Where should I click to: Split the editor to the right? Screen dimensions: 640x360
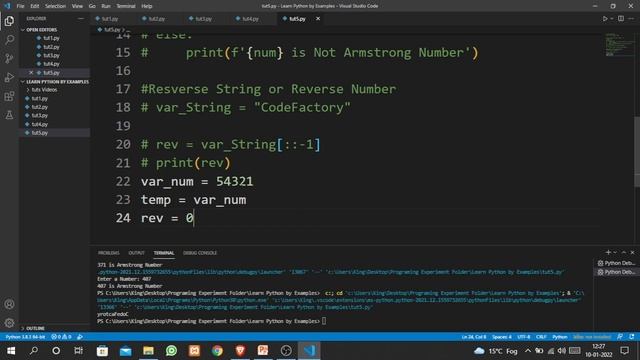click(x=621, y=19)
